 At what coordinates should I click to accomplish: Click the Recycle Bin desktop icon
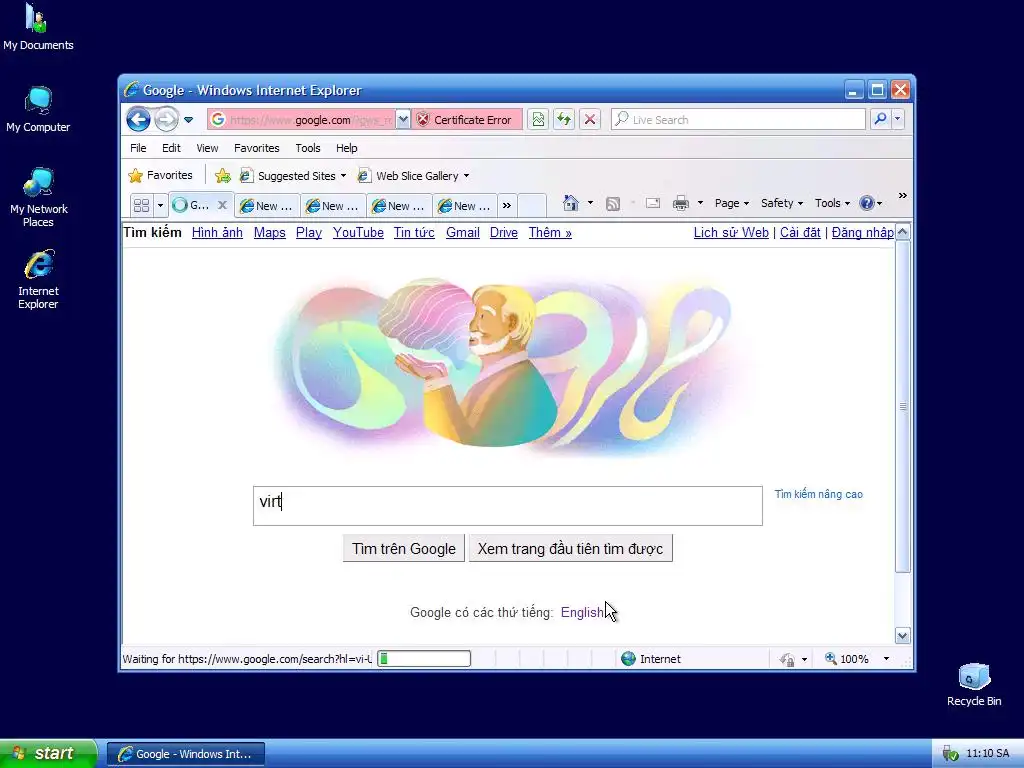pyautogui.click(x=974, y=684)
